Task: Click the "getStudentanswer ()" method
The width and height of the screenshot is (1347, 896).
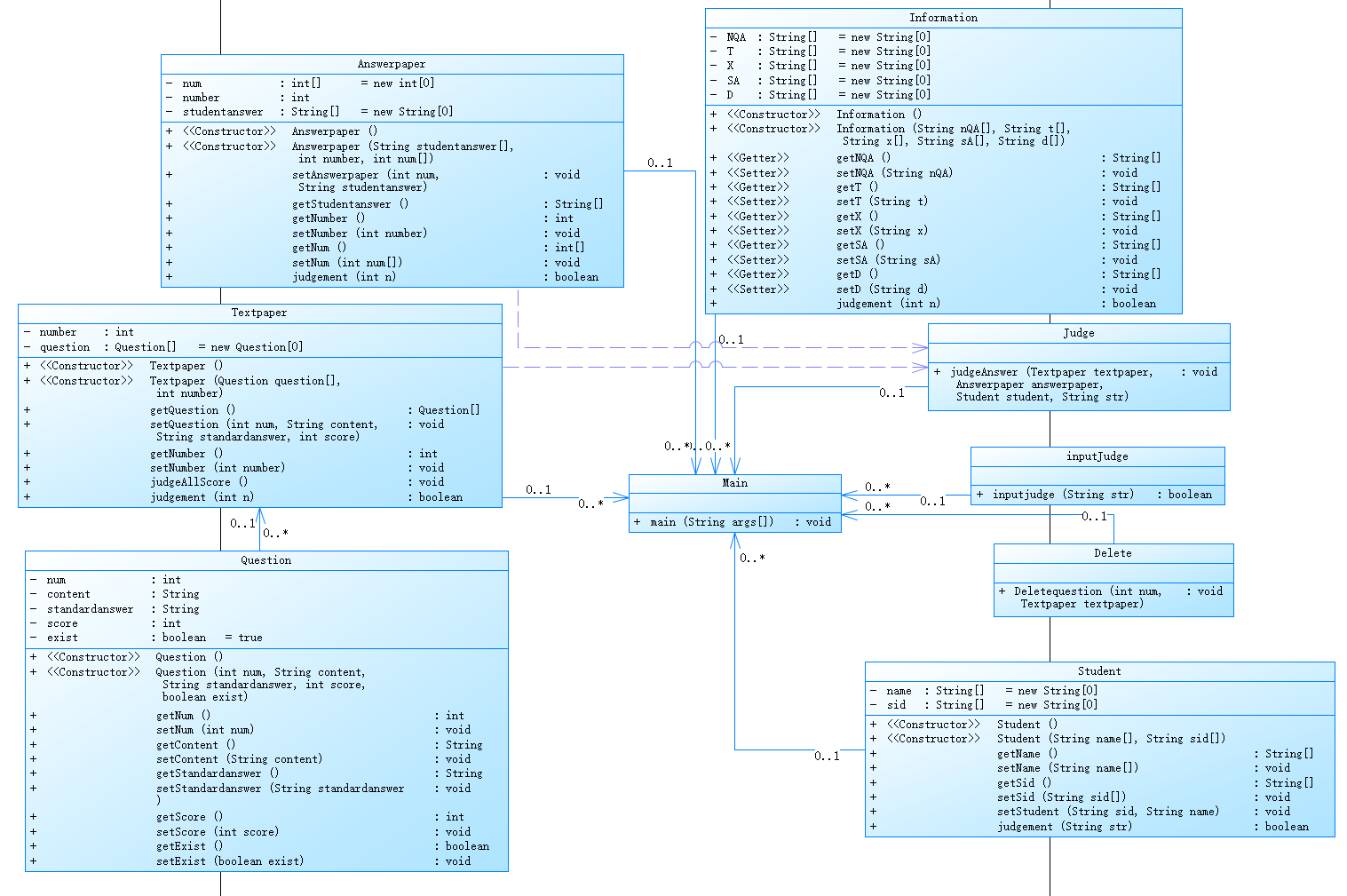Action: pos(350,204)
